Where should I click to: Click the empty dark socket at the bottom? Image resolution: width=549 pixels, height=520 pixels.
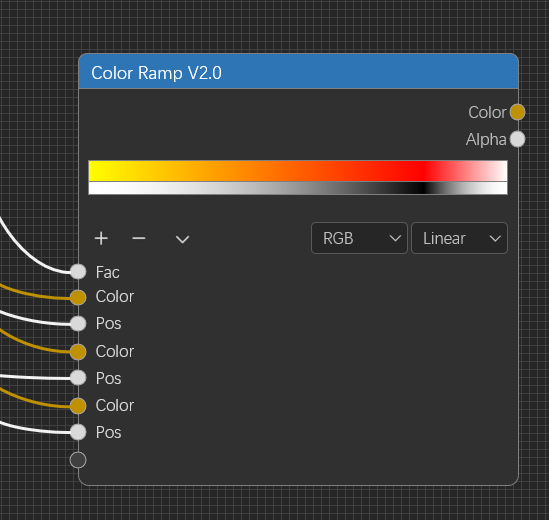[78, 460]
